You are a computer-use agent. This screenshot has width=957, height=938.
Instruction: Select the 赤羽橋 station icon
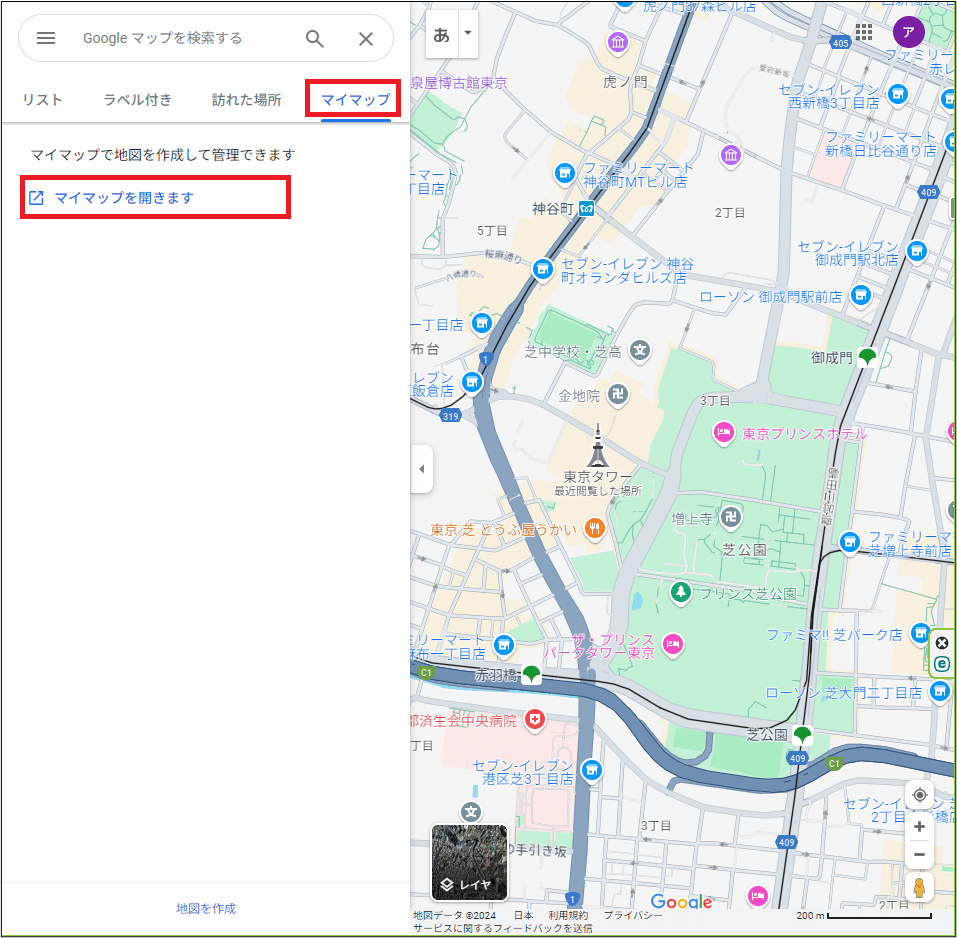[x=532, y=674]
